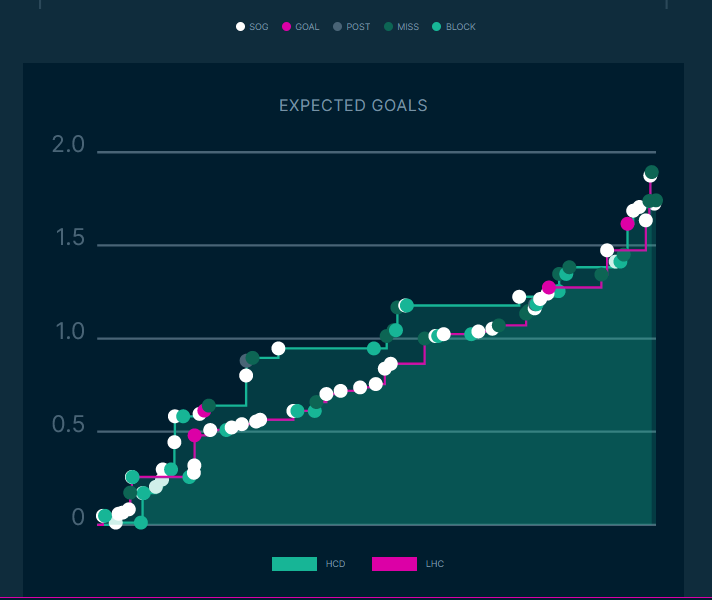712x600 pixels.
Task: Click the dark green MISS legend dot
Action: (387, 27)
